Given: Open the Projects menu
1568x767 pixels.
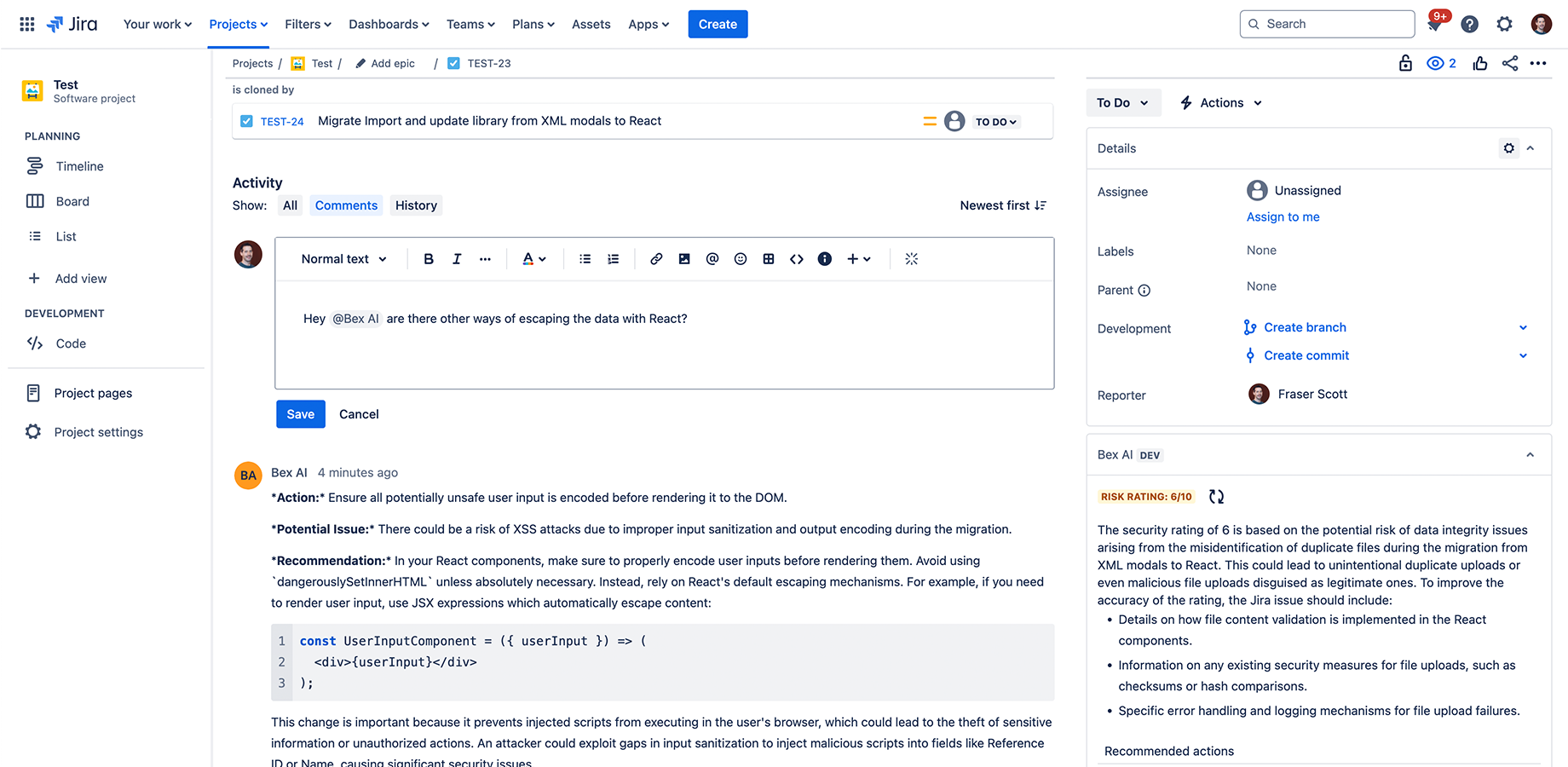Looking at the screenshot, I should tap(239, 24).
